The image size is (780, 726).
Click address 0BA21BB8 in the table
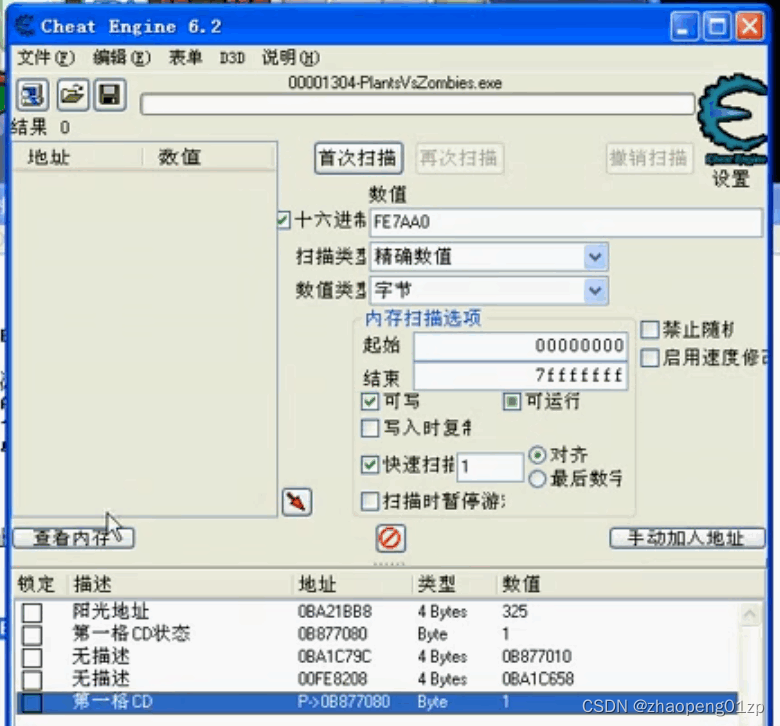(x=335, y=612)
